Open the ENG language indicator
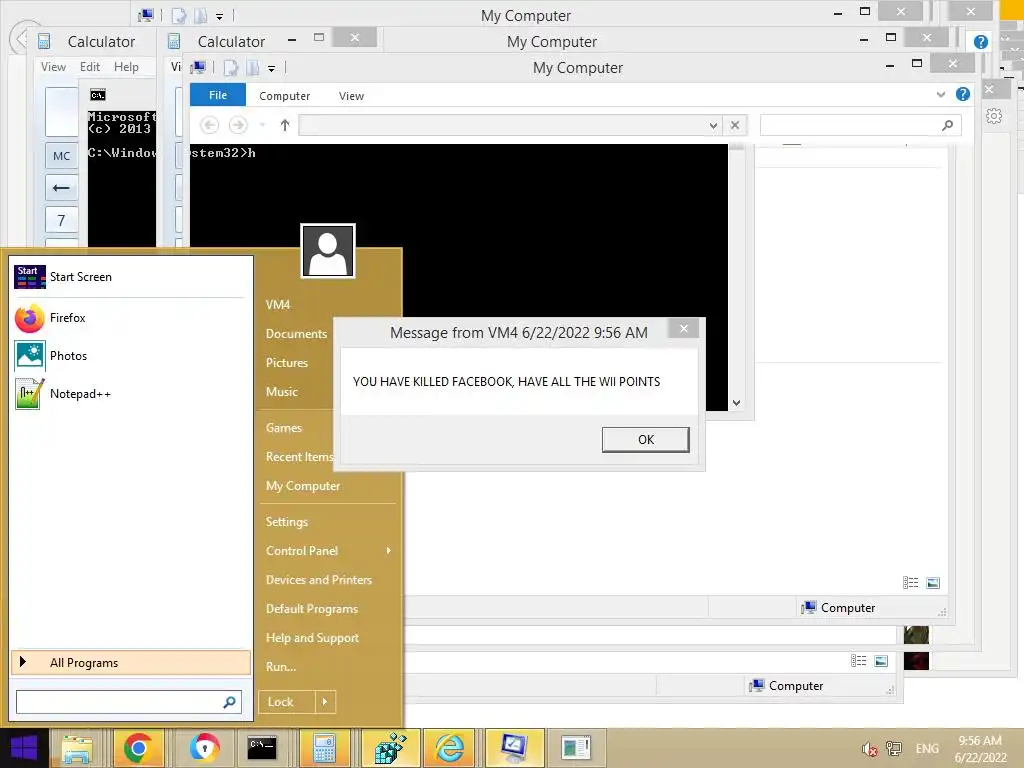Image resolution: width=1024 pixels, height=768 pixels. (x=927, y=748)
